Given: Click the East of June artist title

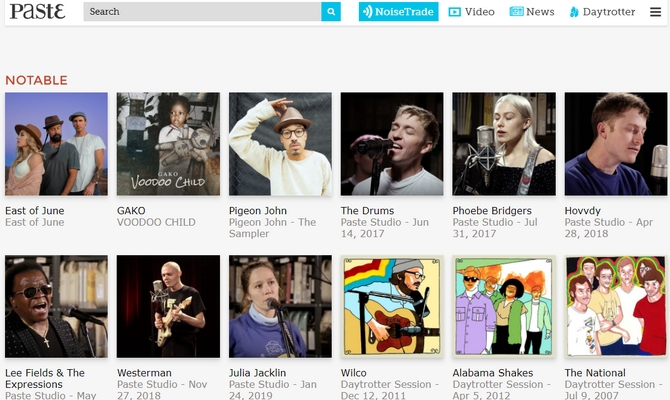Looking at the screenshot, I should click(35, 211).
